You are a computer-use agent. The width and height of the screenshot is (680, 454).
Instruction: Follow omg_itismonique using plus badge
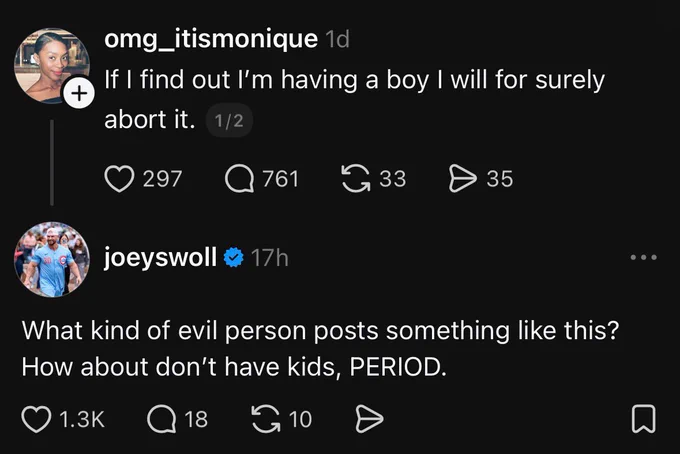click(79, 93)
